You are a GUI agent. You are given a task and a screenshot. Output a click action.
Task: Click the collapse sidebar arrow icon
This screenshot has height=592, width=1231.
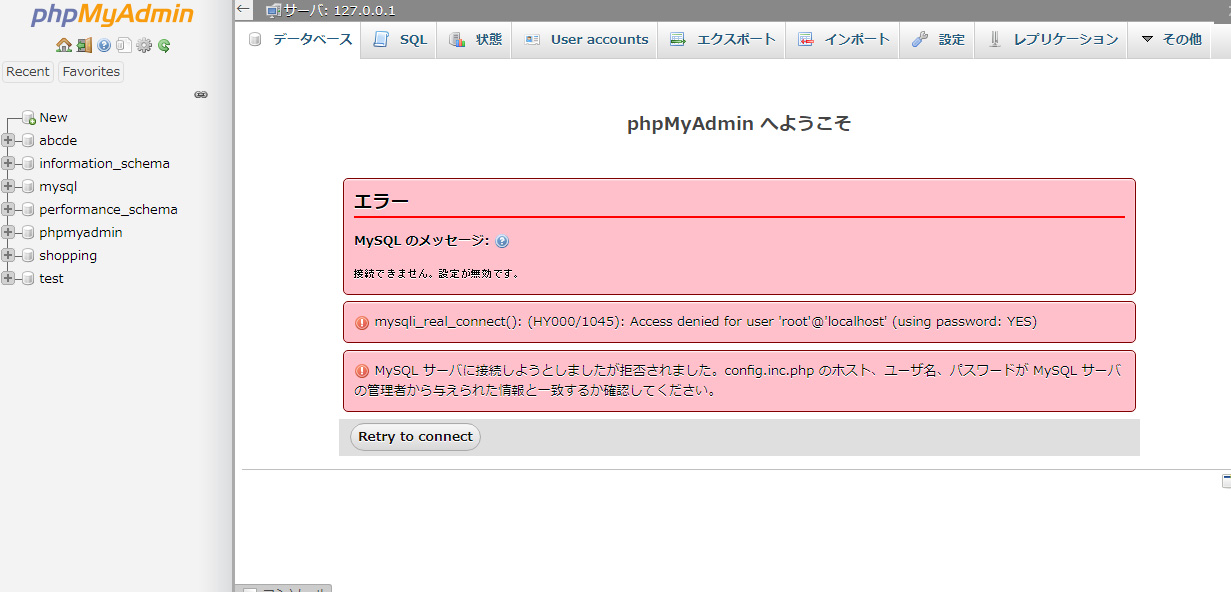pyautogui.click(x=244, y=9)
